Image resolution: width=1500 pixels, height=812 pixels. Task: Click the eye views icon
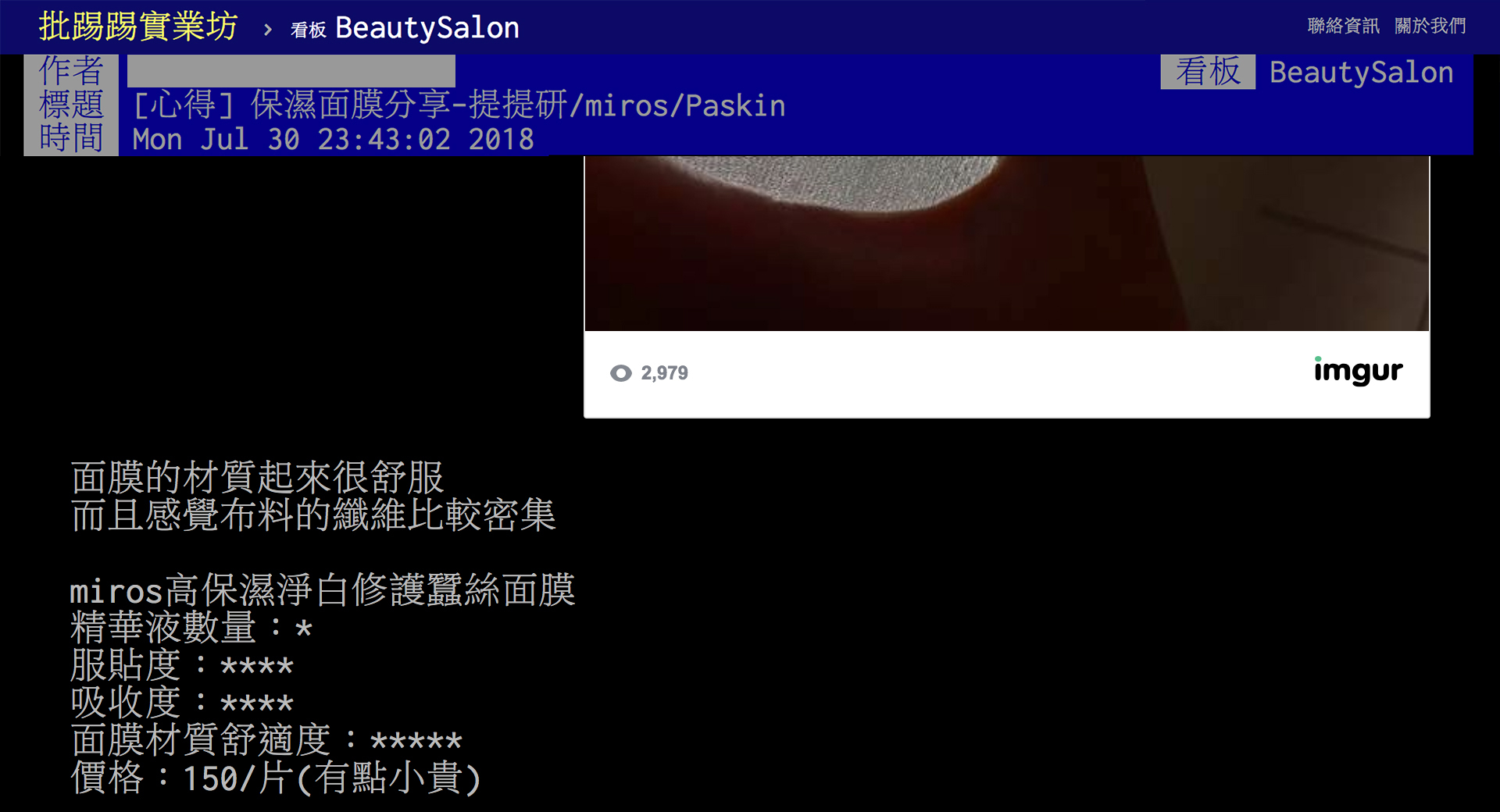tap(621, 373)
